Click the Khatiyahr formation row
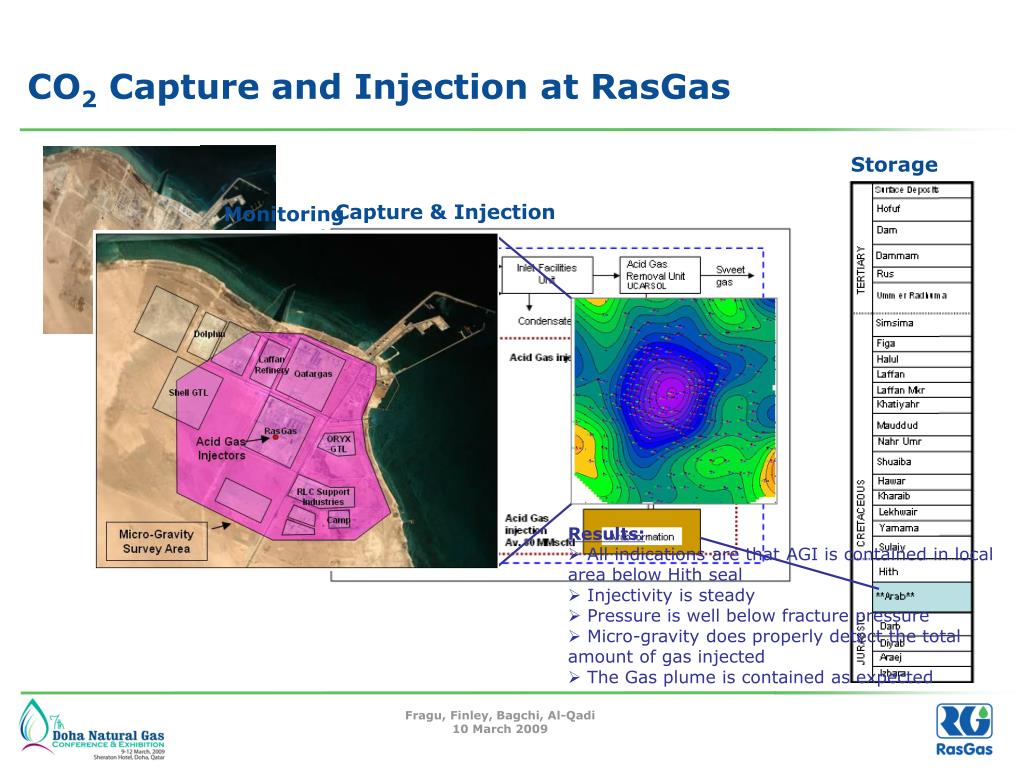Screen dimensions: 1024x768 922,405
